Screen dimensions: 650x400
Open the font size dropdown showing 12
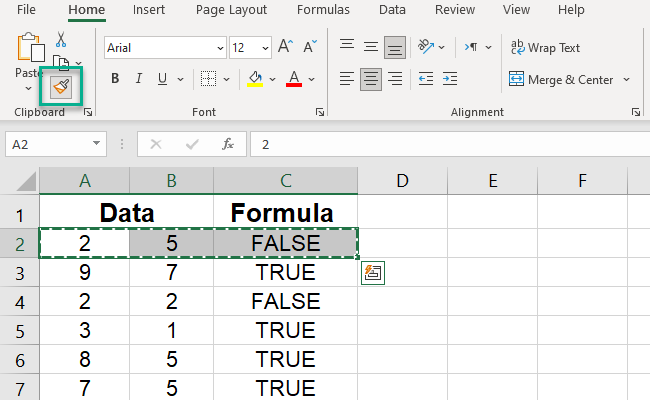(x=264, y=48)
